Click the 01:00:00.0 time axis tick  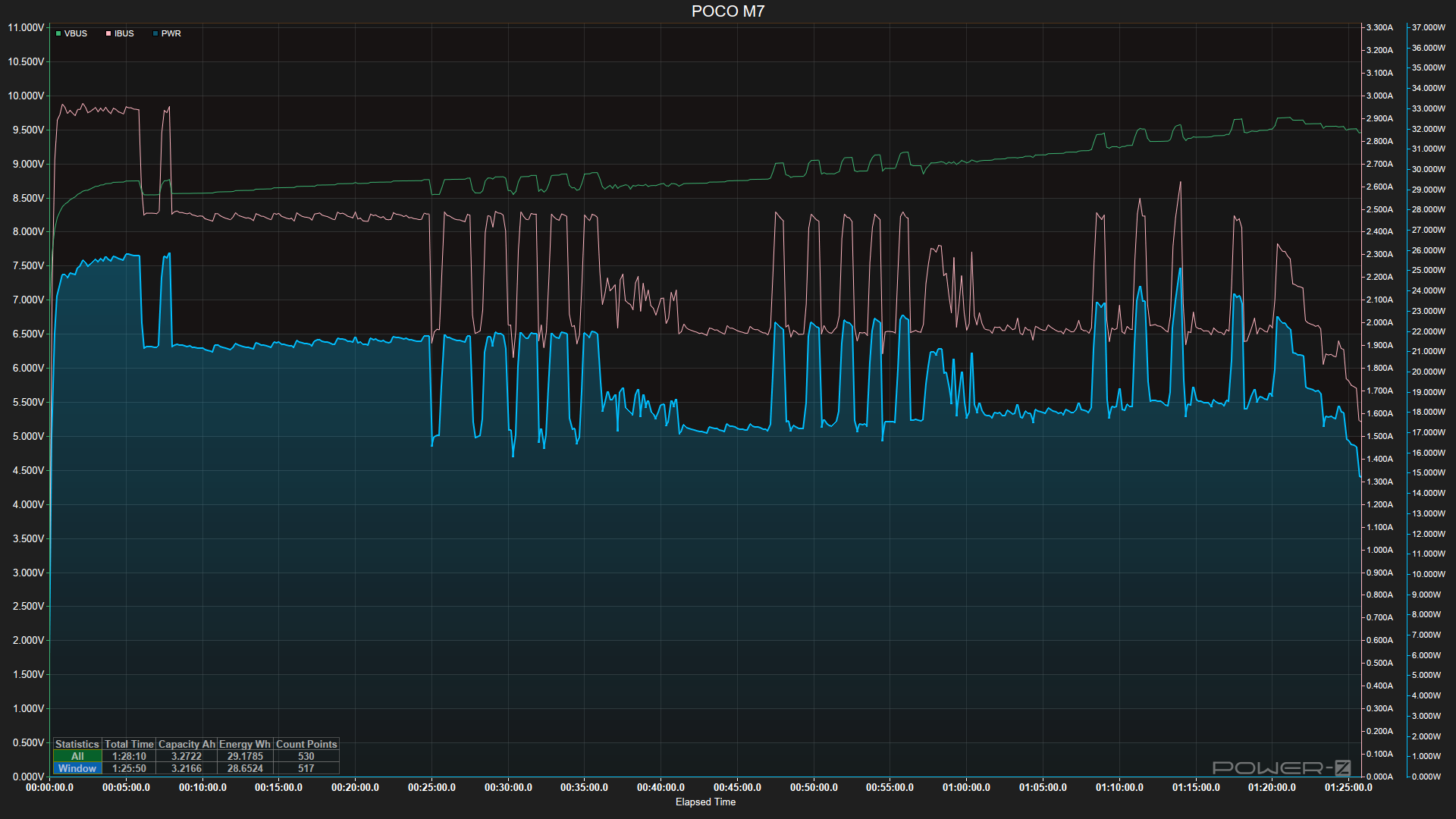point(966,787)
